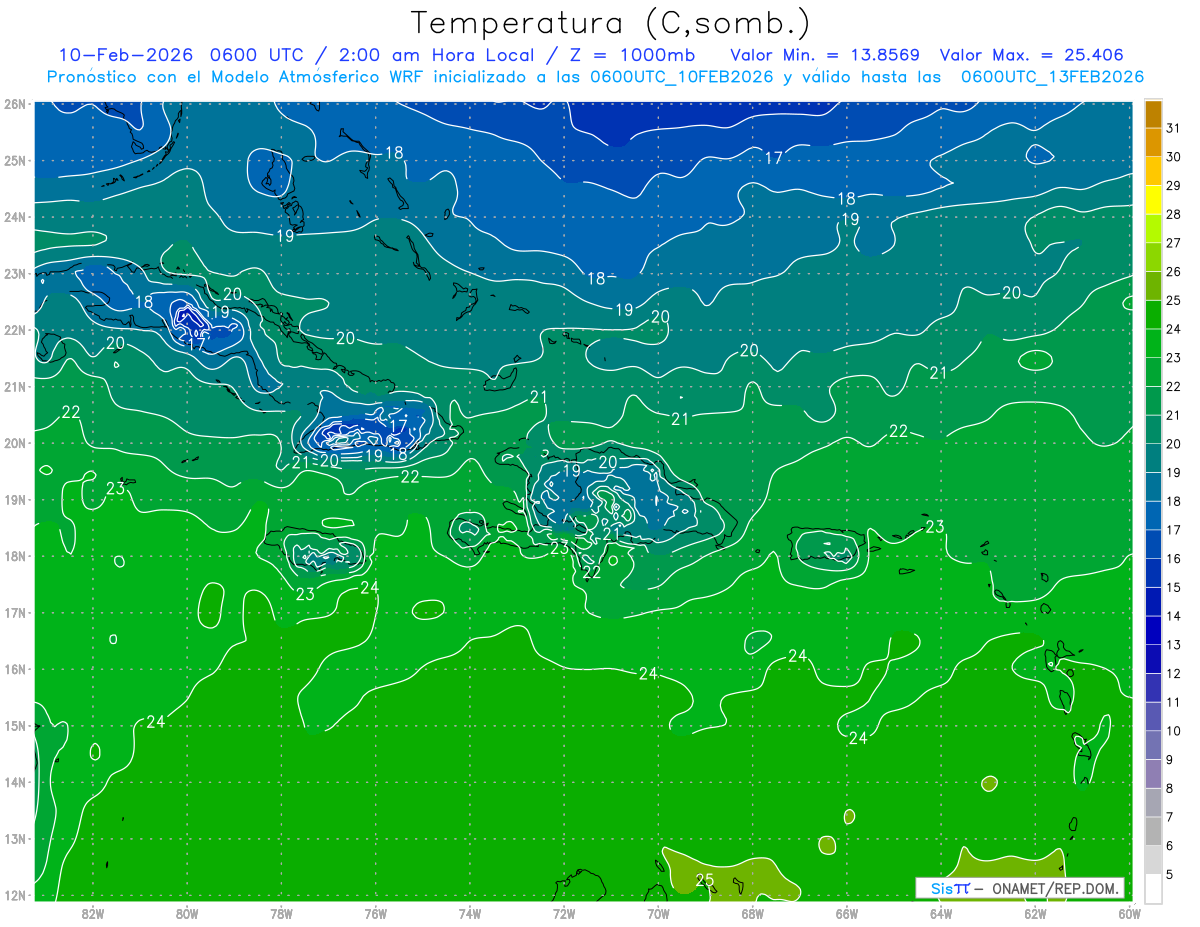Click the "22N" latitude axis label
The image size is (1200, 927).
tap(15, 330)
